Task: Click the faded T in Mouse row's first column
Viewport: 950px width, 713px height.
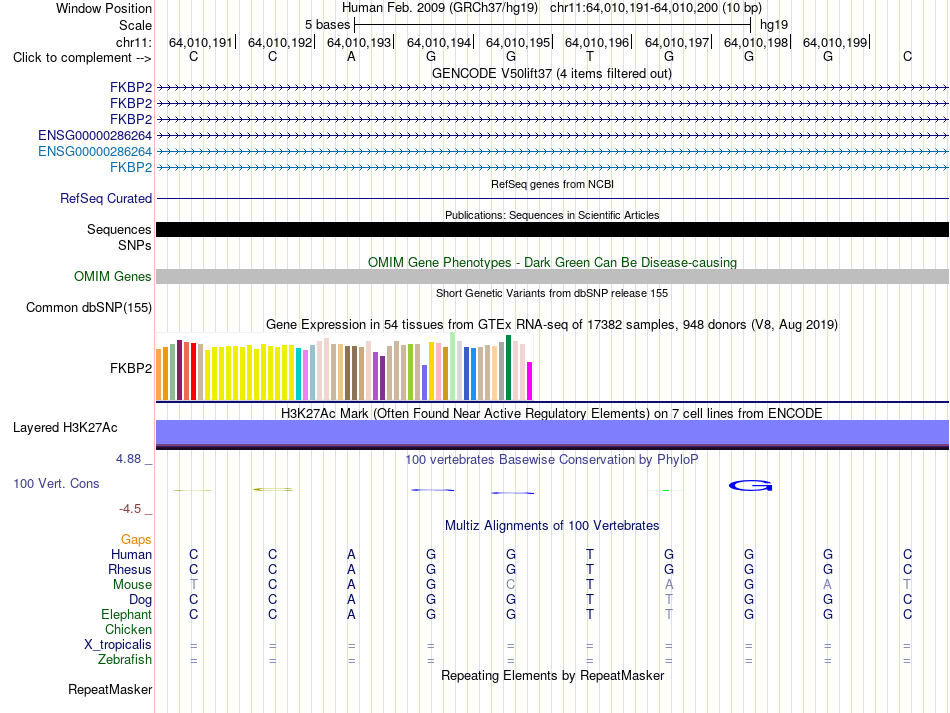Action: [193, 585]
